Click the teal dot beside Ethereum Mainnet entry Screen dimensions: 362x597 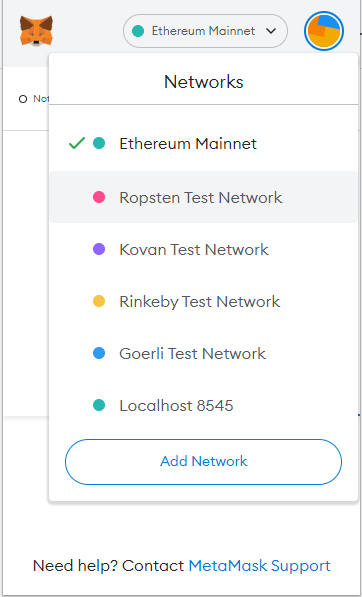pos(99,144)
